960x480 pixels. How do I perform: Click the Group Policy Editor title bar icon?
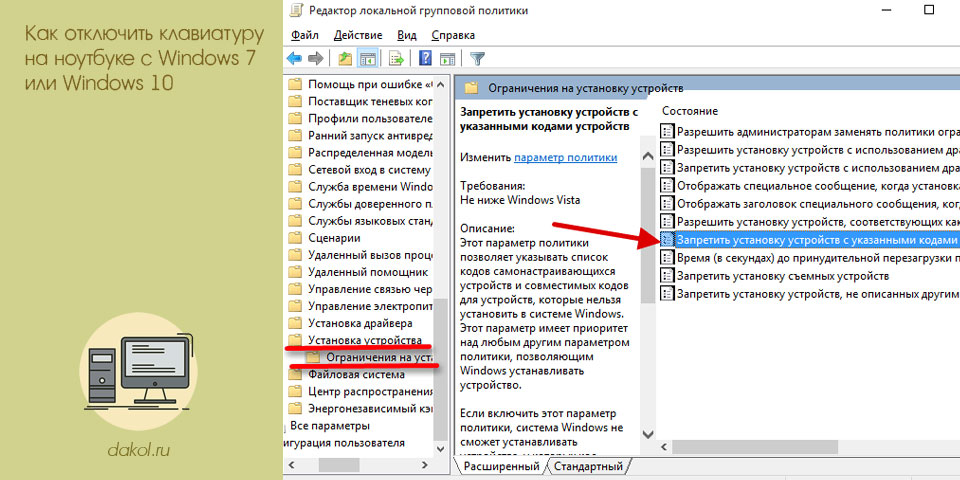pos(296,10)
